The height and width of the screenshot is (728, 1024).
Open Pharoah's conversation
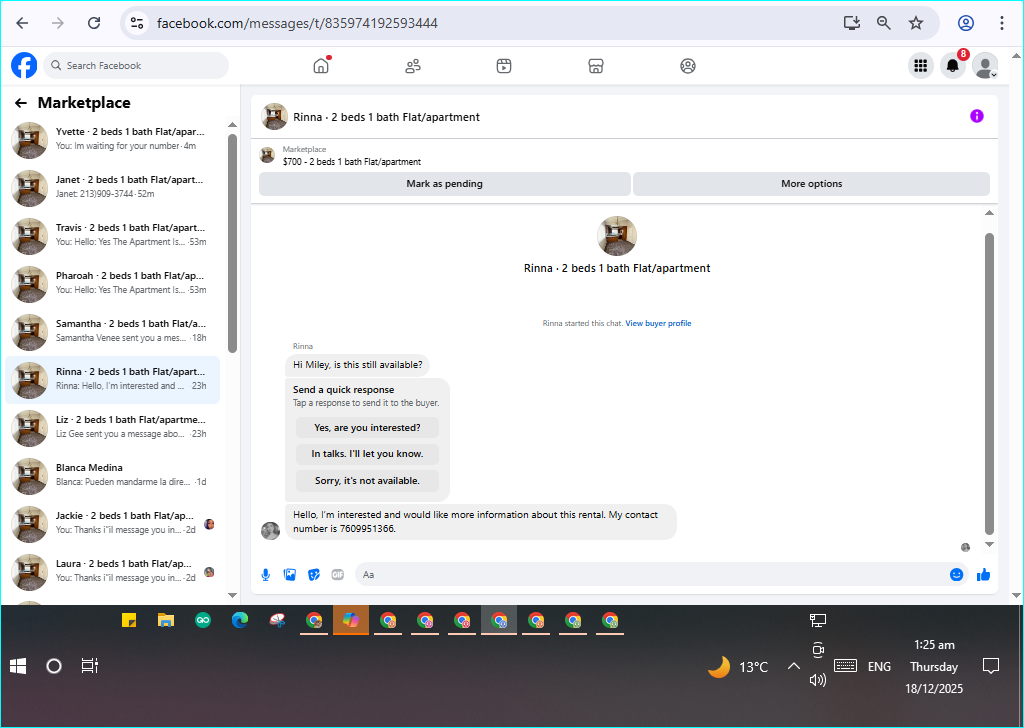113,283
